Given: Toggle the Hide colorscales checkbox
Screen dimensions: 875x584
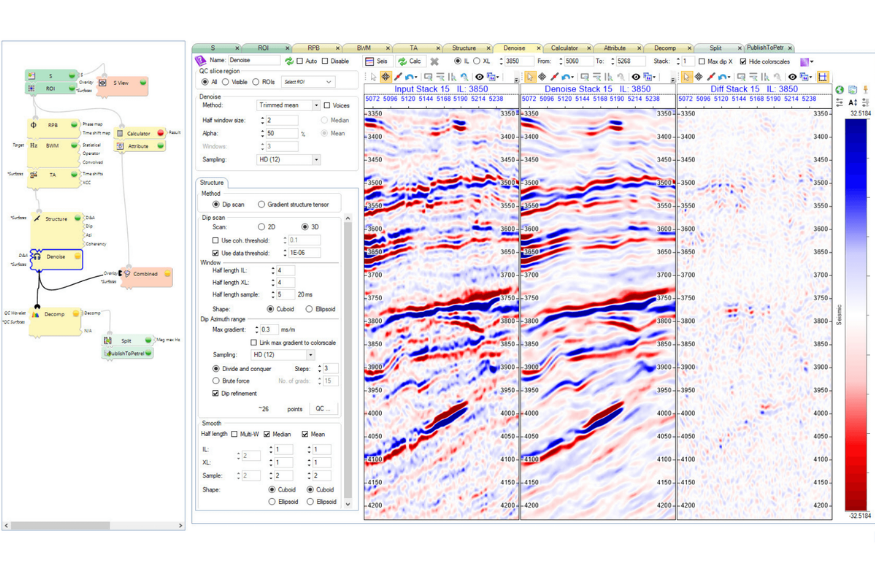Looking at the screenshot, I should click(x=743, y=61).
